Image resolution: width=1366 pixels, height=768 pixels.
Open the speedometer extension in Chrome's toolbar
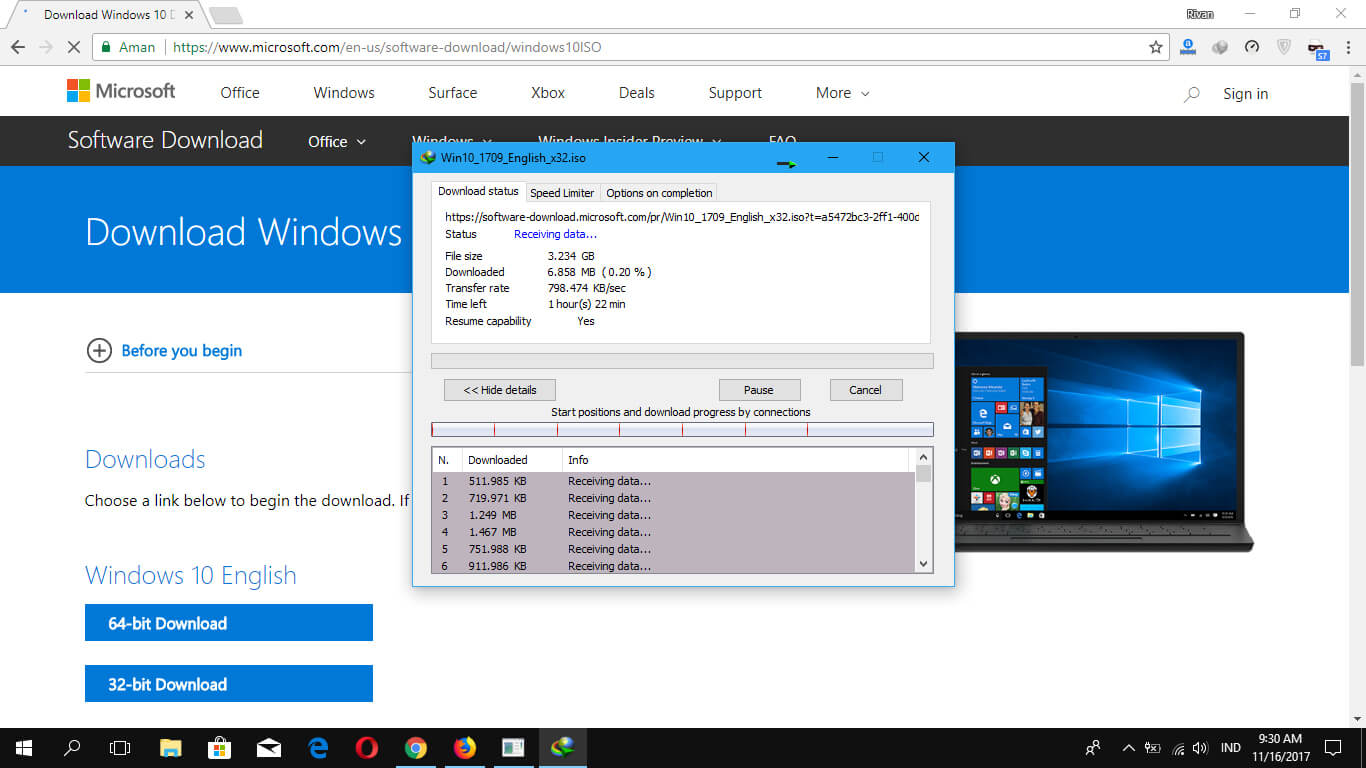coord(1252,47)
